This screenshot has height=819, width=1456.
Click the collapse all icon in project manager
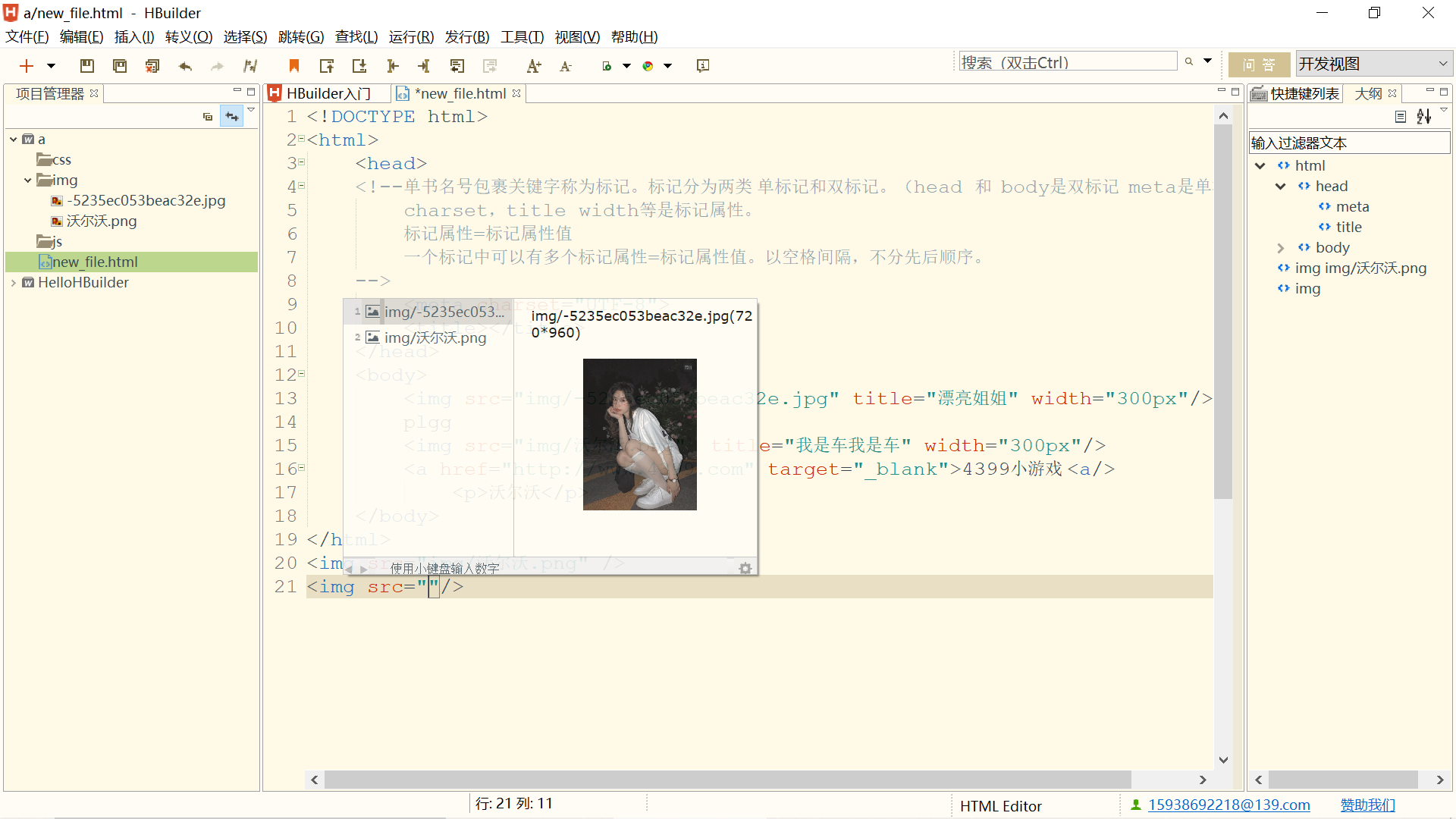(x=208, y=116)
